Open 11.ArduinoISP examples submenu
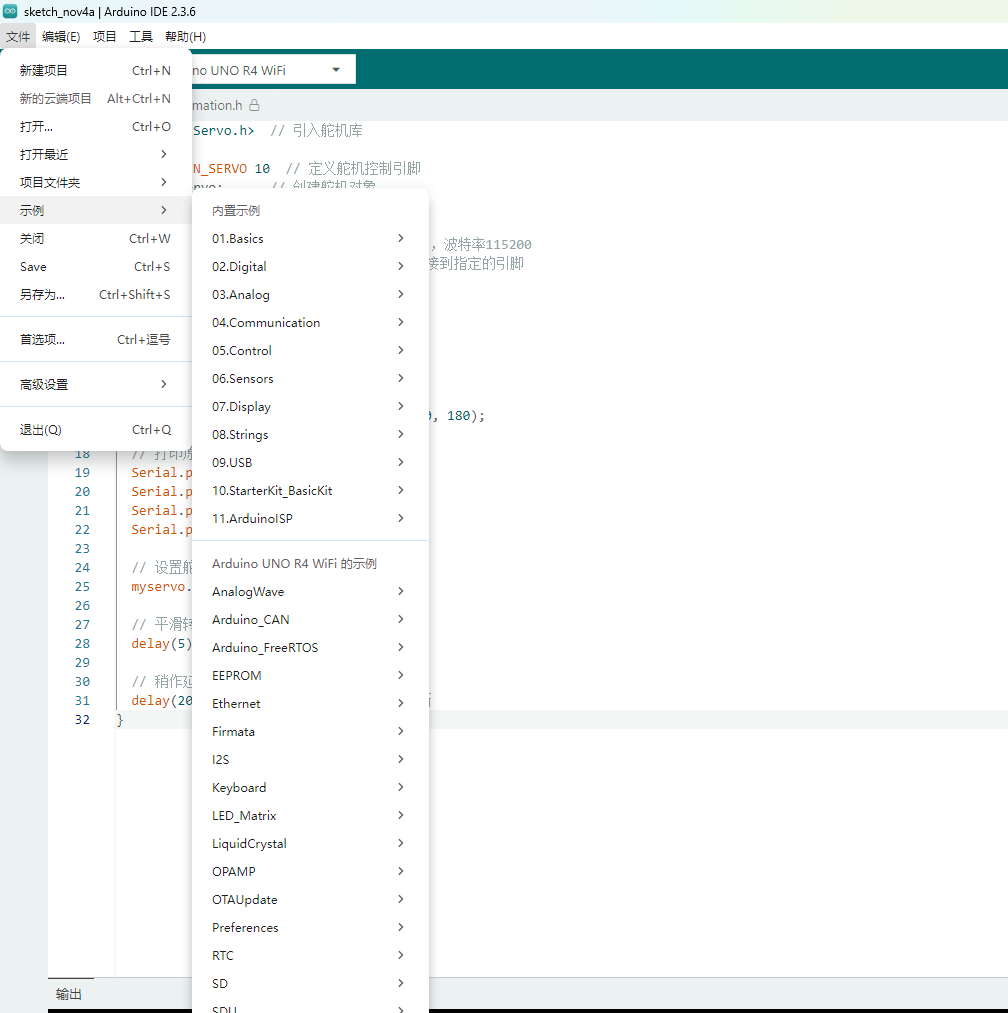Screen dimensions: 1008x1013 [310, 519]
